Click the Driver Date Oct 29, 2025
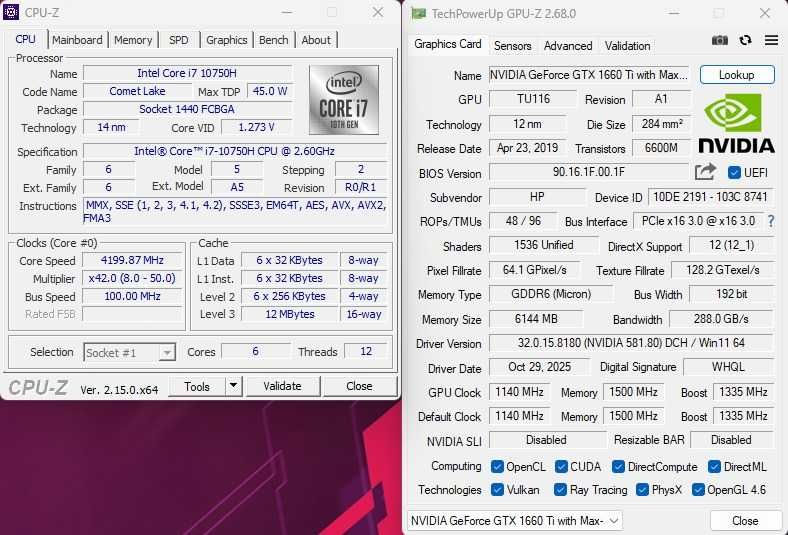788x535 pixels. [539, 367]
